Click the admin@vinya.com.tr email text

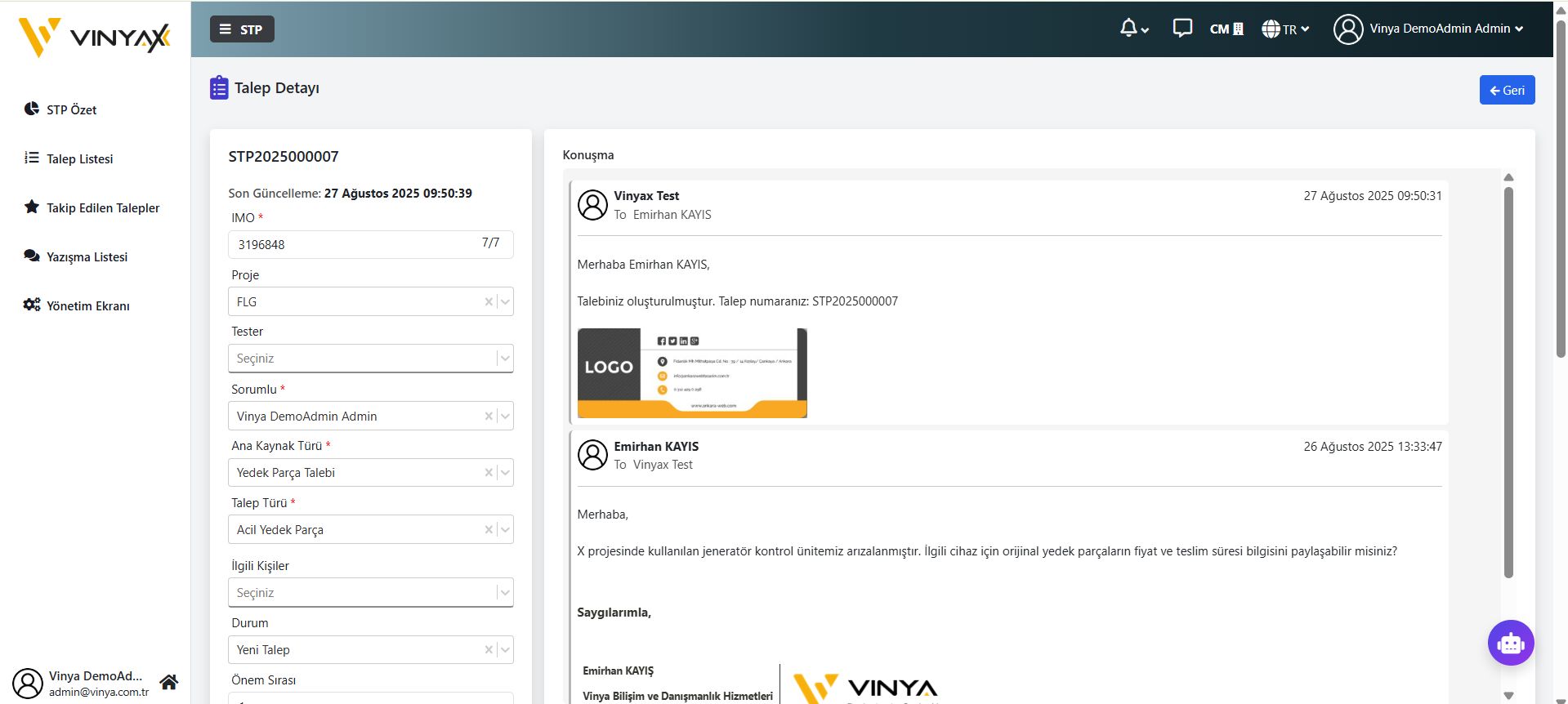point(99,692)
